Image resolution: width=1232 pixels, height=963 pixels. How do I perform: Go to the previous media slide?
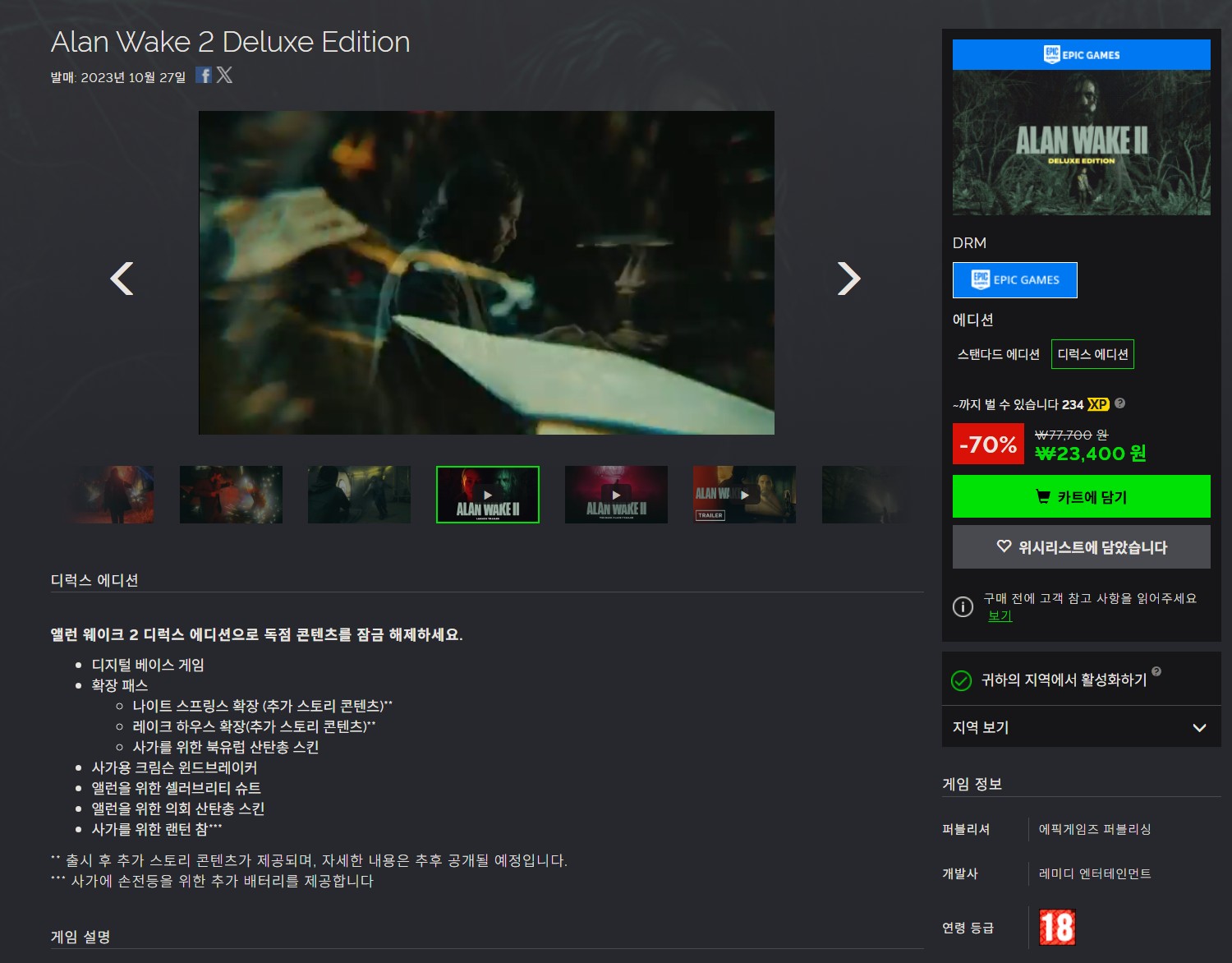(x=122, y=279)
